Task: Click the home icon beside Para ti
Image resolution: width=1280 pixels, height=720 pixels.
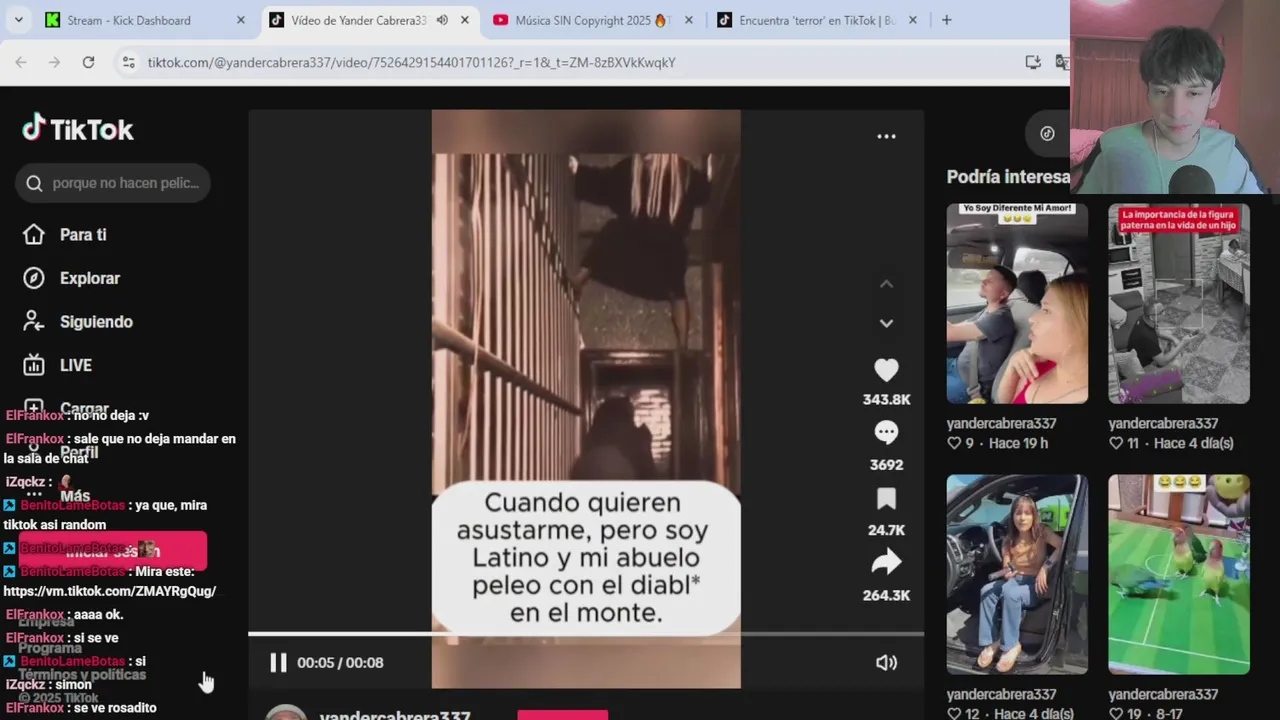Action: pyautogui.click(x=34, y=234)
